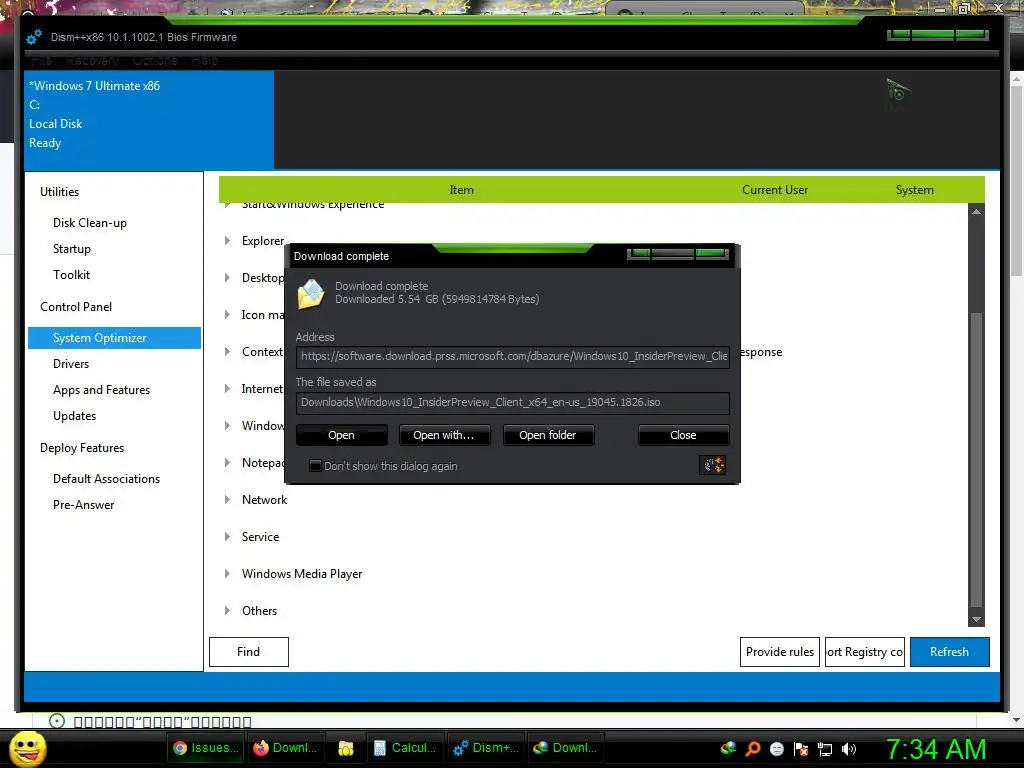Screen dimensions: 1024x768
Task: Expand the Context menu category
Action: (227, 351)
